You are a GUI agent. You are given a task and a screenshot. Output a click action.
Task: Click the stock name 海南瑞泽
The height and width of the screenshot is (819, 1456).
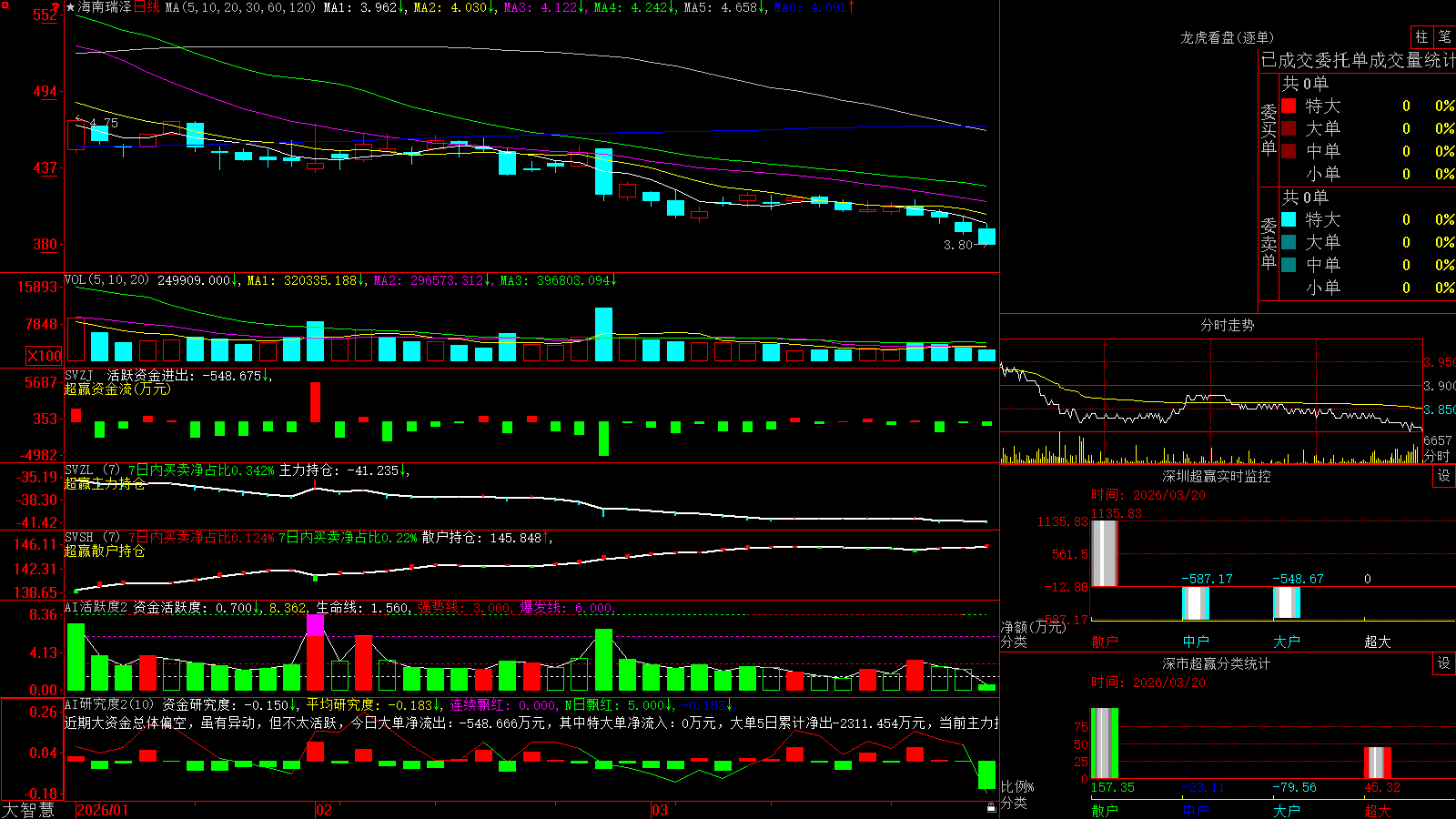pyautogui.click(x=105, y=7)
